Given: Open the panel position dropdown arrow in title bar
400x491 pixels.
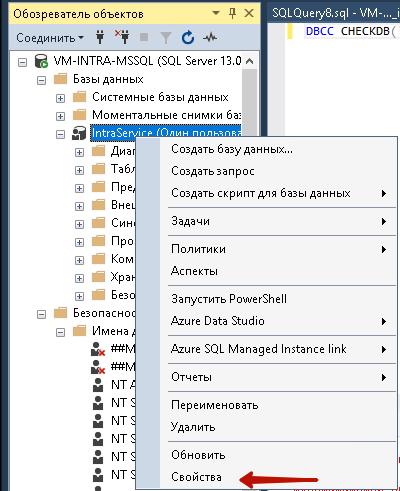Looking at the screenshot, I should [x=216, y=13].
